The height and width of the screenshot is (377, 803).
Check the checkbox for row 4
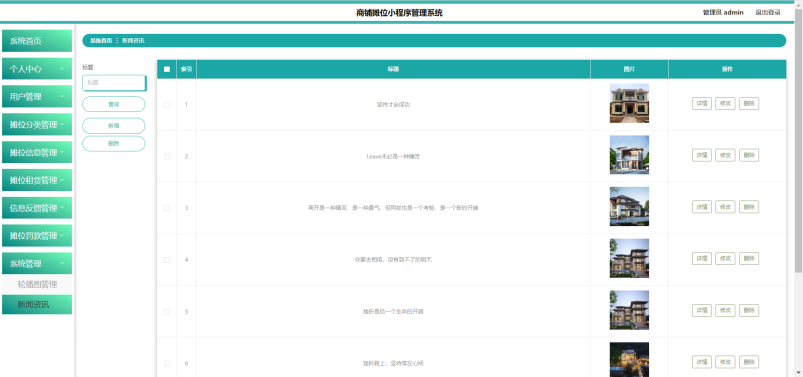167,260
